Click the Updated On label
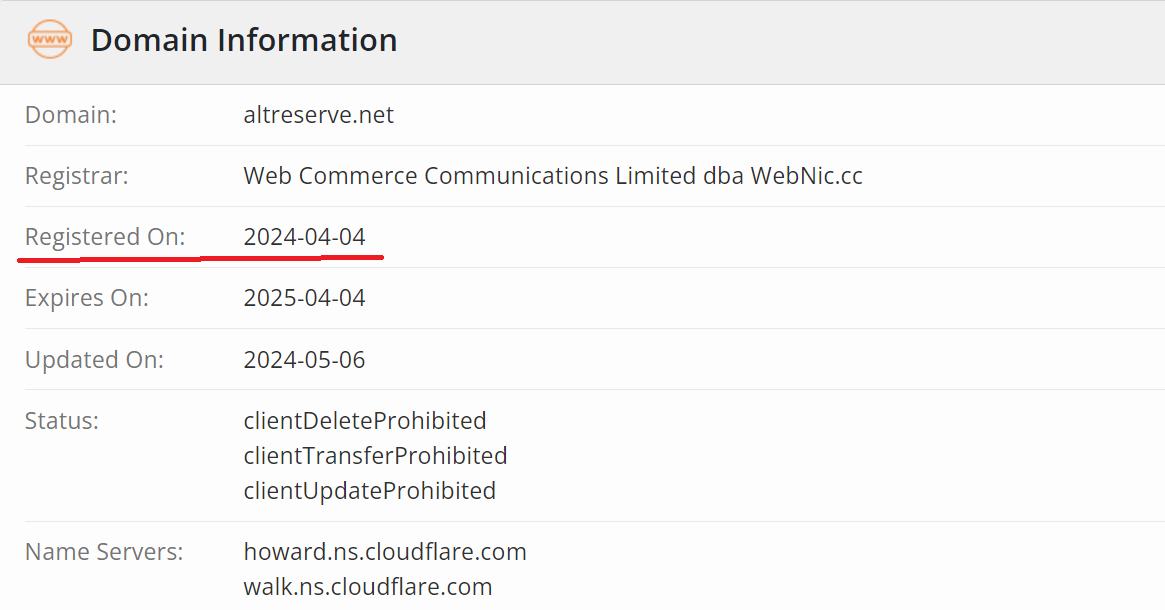This screenshot has height=610, width=1165. tap(94, 360)
